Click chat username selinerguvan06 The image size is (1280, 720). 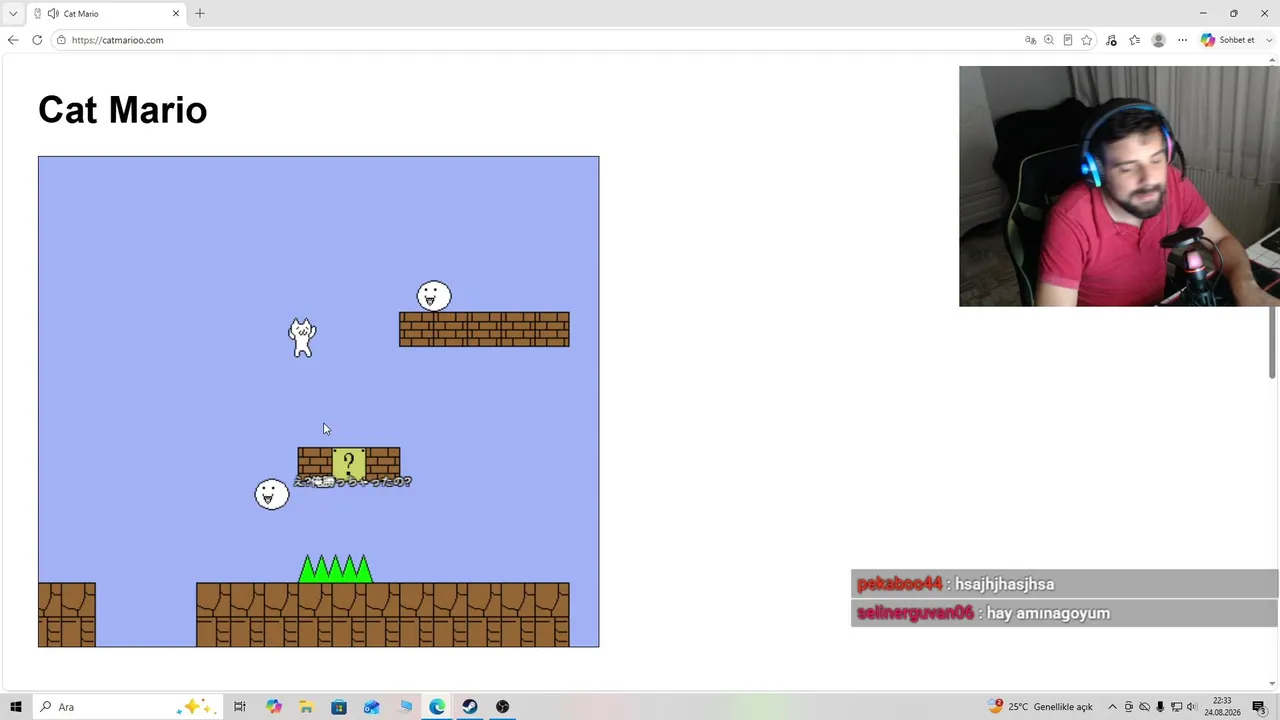pyautogui.click(x=915, y=613)
